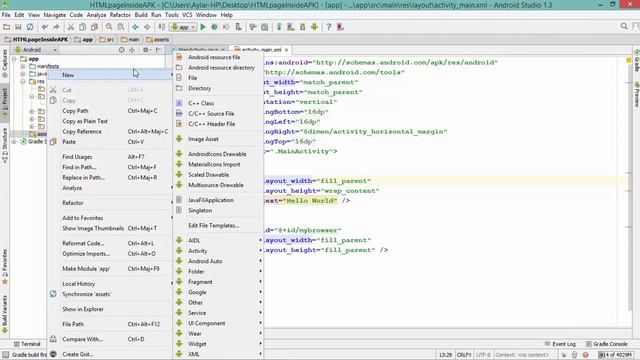640x360 pixels.
Task: Open project panel gear settings icon
Action: coord(146,50)
